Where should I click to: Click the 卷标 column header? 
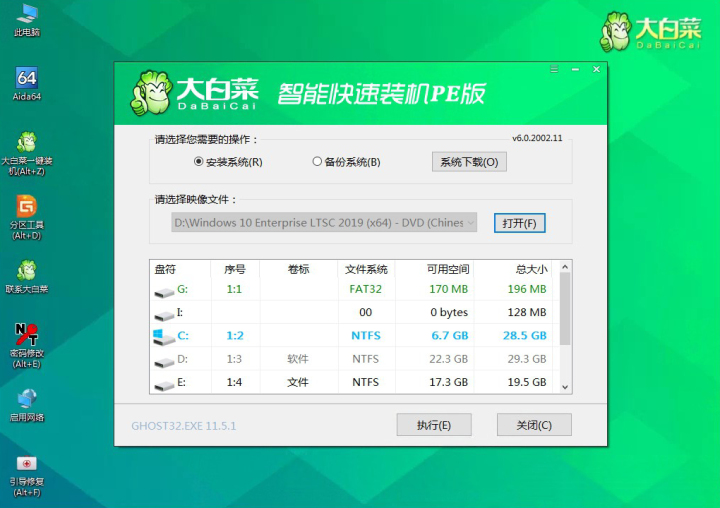tap(298, 269)
